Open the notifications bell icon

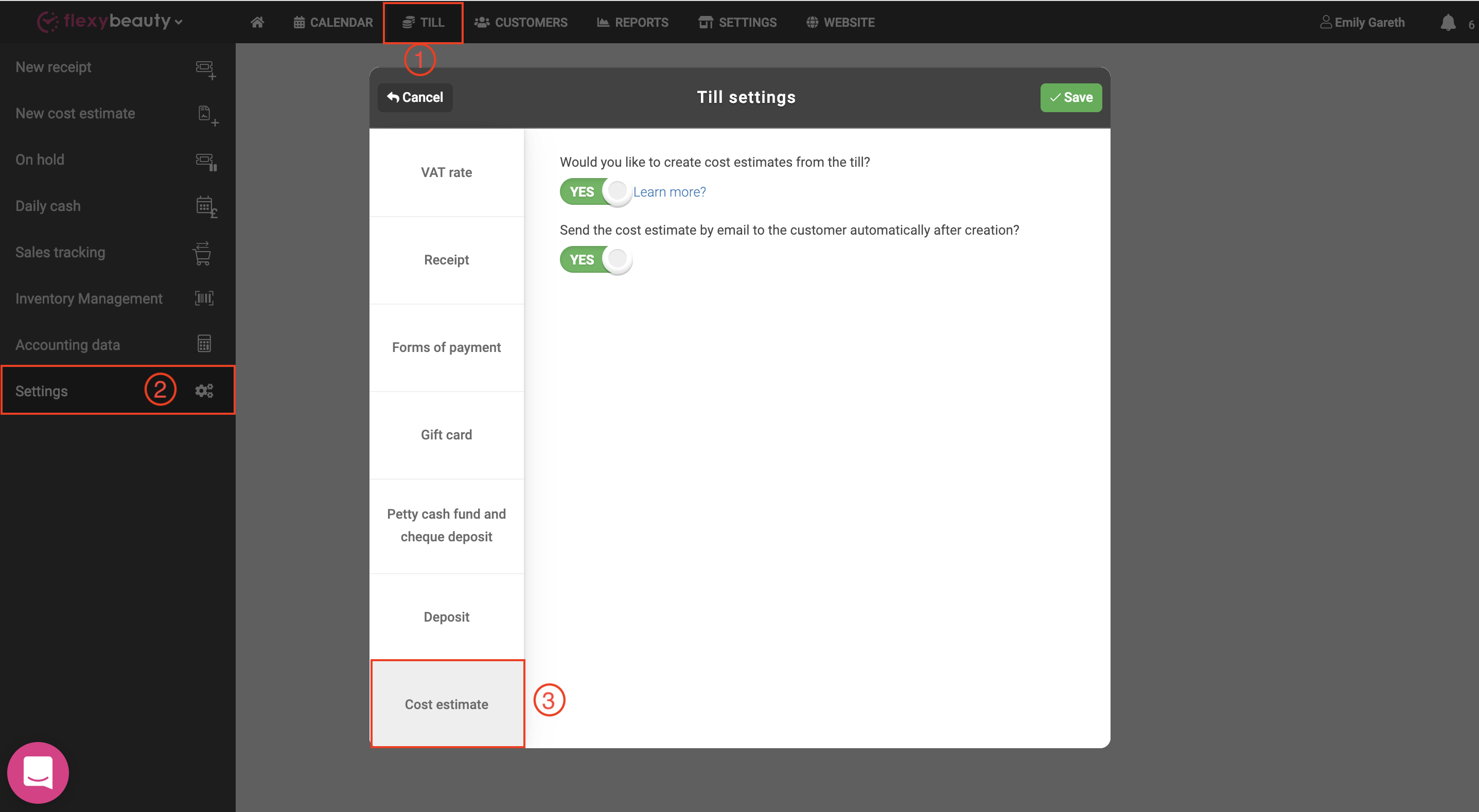tap(1448, 23)
